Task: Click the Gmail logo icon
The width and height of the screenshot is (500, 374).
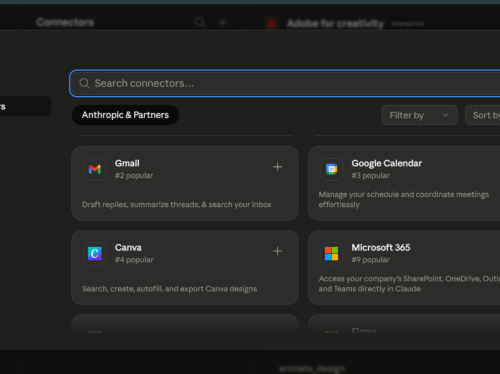Action: pos(95,169)
